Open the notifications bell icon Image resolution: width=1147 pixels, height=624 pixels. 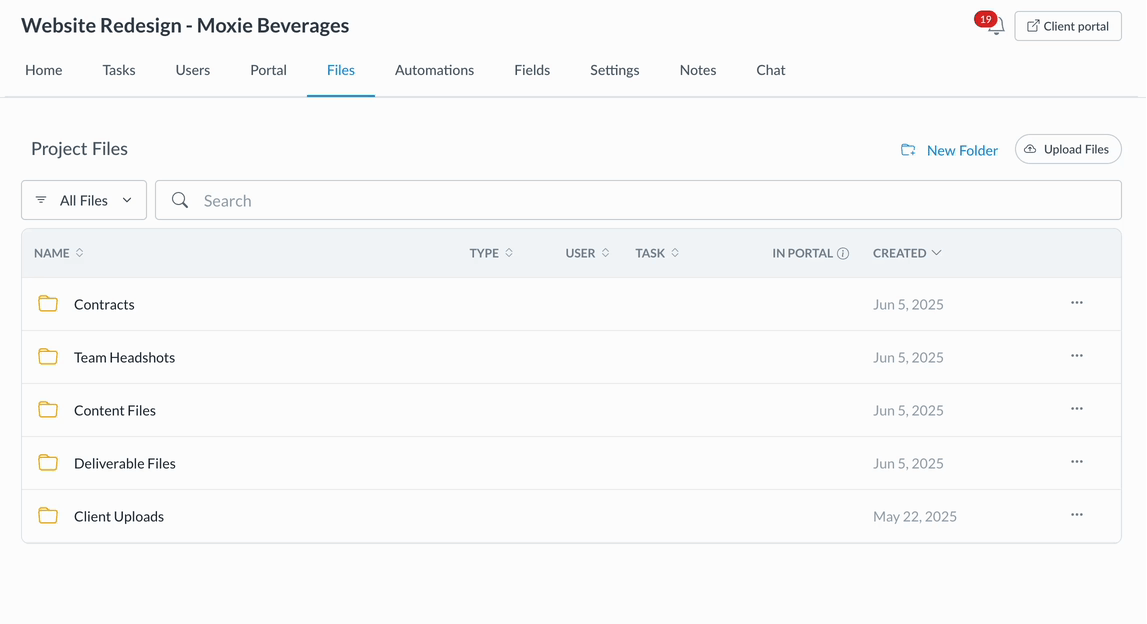pos(995,27)
